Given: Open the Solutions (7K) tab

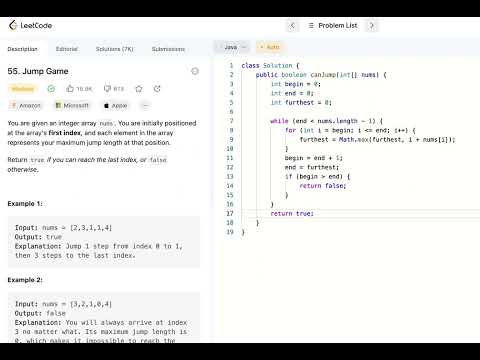Looking at the screenshot, I should tap(115, 49).
